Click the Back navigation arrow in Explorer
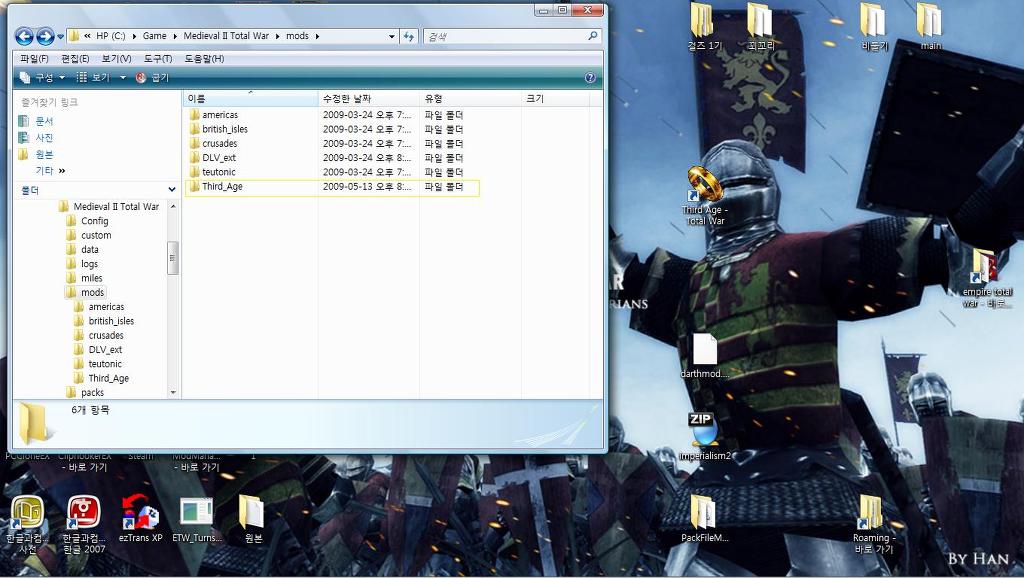The width and height of the screenshot is (1024, 578). [x=24, y=36]
